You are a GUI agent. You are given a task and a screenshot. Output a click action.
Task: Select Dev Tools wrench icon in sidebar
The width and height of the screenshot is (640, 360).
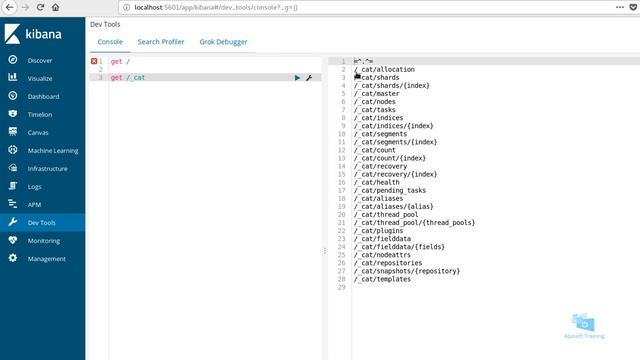(13, 222)
